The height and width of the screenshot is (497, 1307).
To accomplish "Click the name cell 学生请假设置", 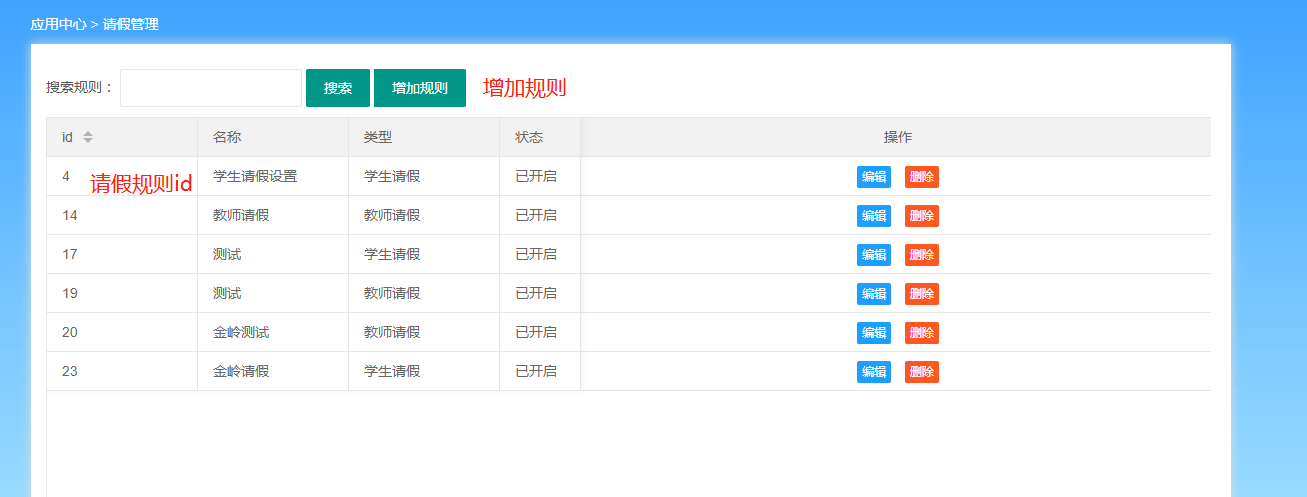I will (273, 176).
